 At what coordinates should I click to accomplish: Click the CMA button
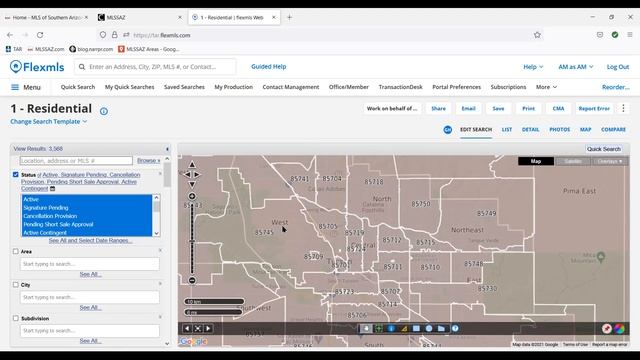[x=558, y=109]
